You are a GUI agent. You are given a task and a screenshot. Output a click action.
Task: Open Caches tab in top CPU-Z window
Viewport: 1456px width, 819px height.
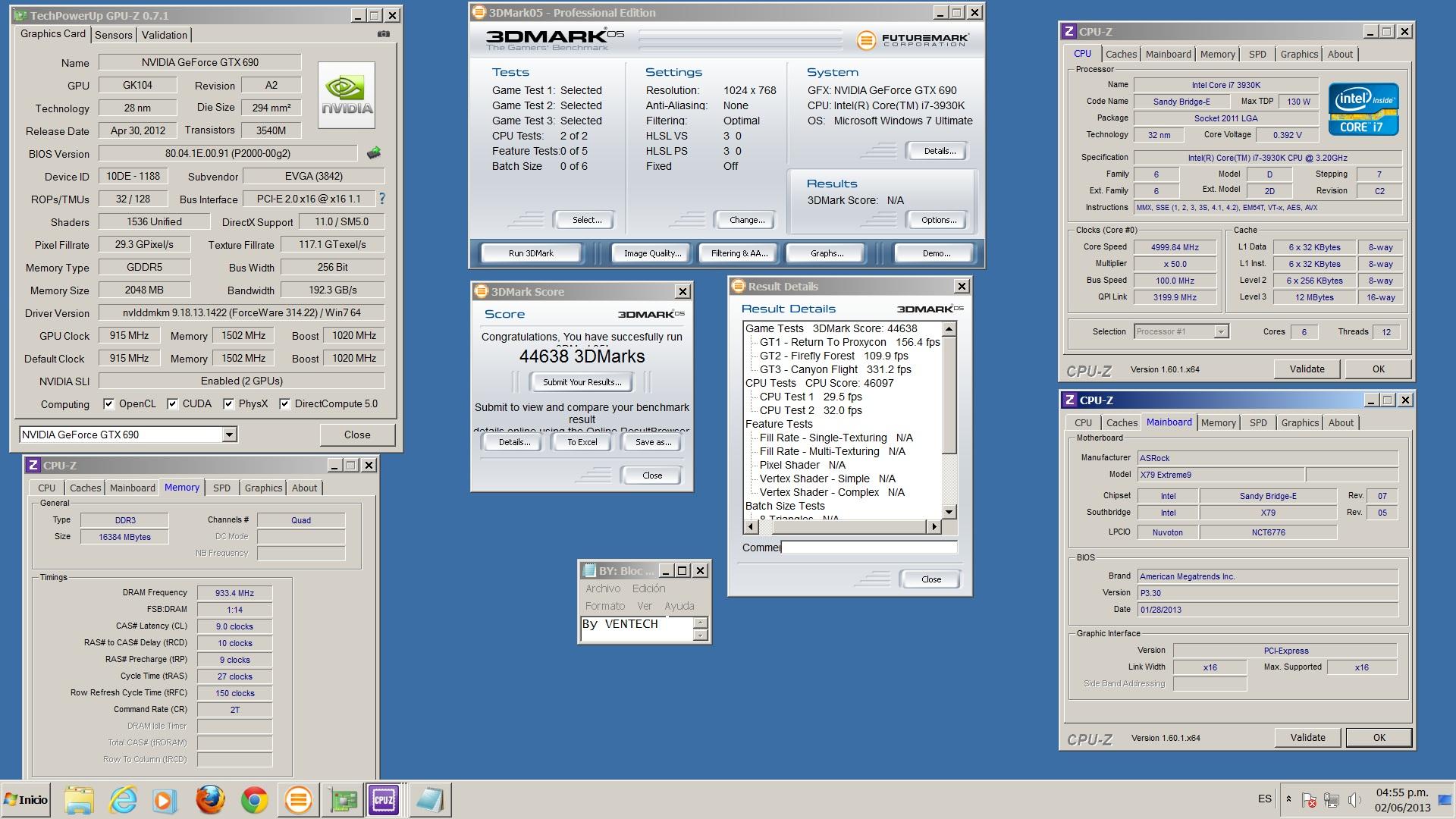coord(1121,54)
